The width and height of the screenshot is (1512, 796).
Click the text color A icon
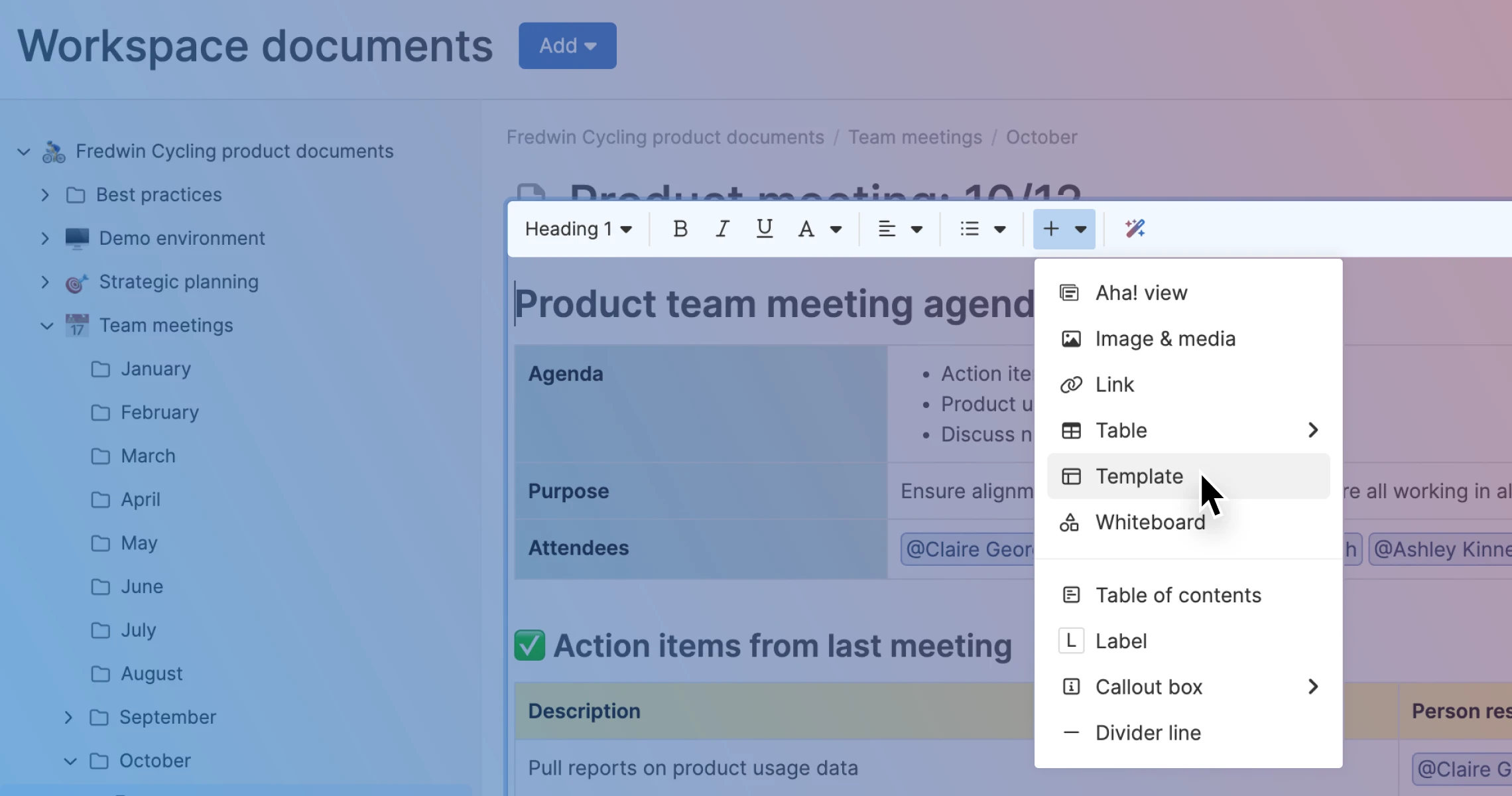coord(806,229)
